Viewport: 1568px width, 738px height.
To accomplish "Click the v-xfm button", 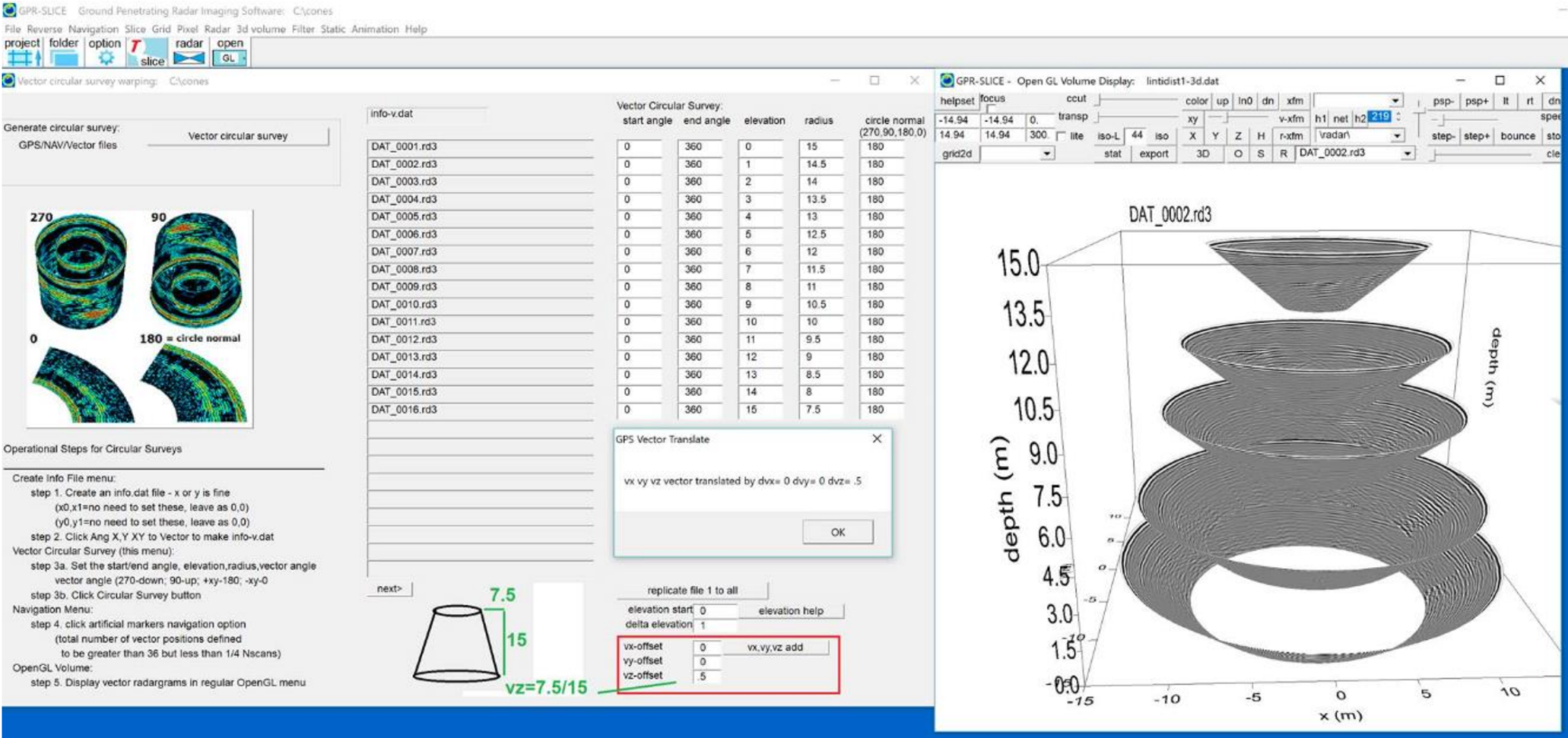I will [1290, 118].
